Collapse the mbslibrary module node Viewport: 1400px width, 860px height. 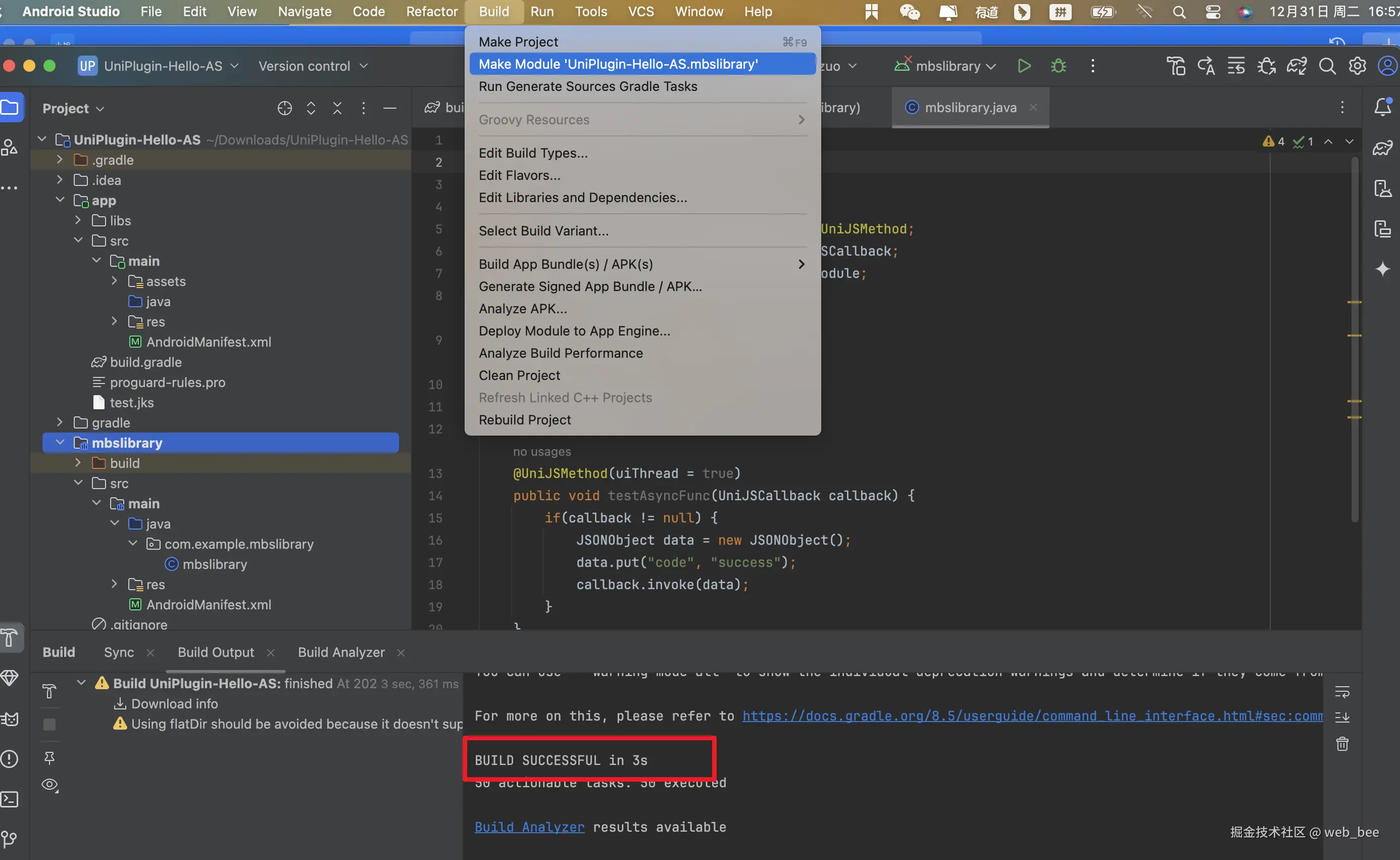coord(60,442)
